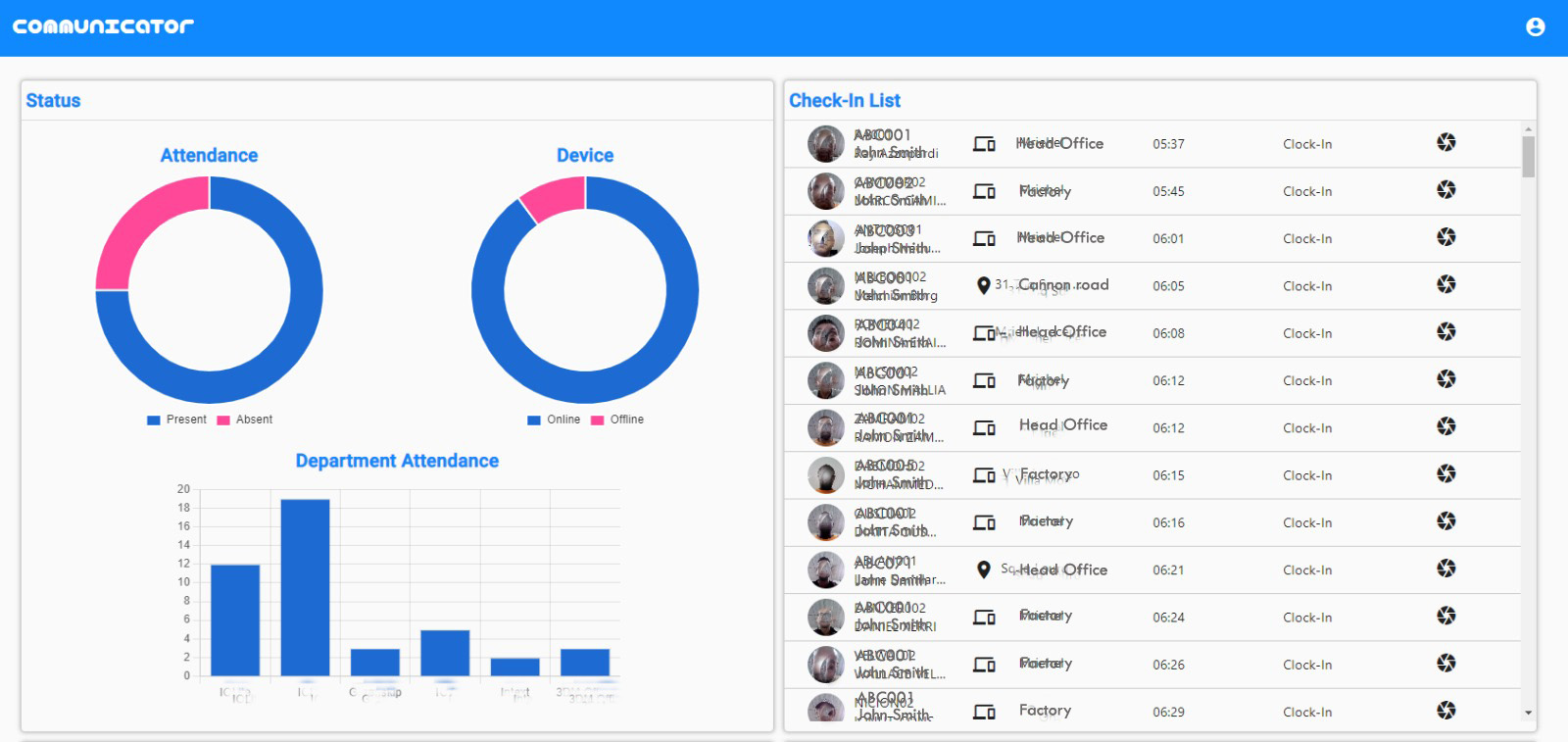Click the device icon in the 06:15 row

(x=984, y=475)
